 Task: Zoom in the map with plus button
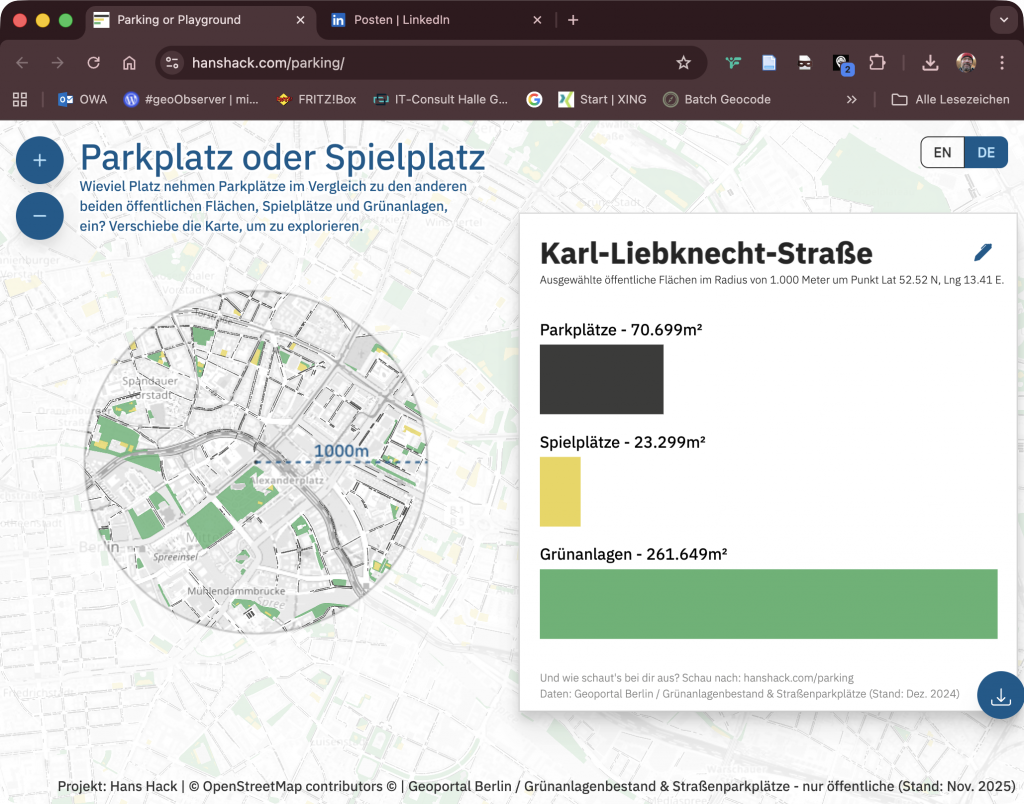[x=40, y=160]
